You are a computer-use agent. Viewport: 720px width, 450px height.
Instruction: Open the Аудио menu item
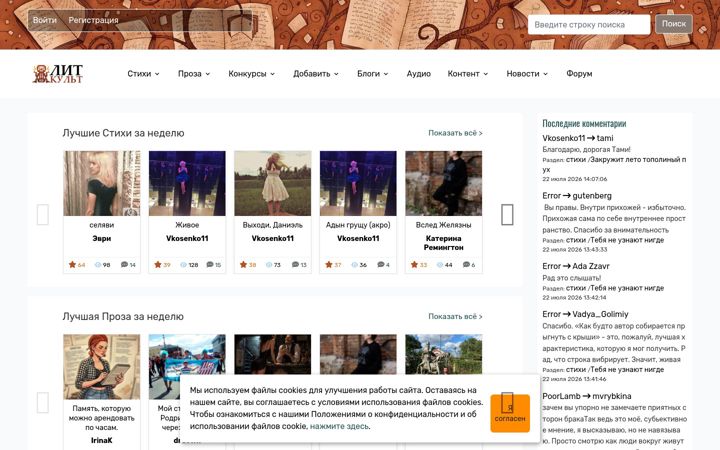pos(418,73)
